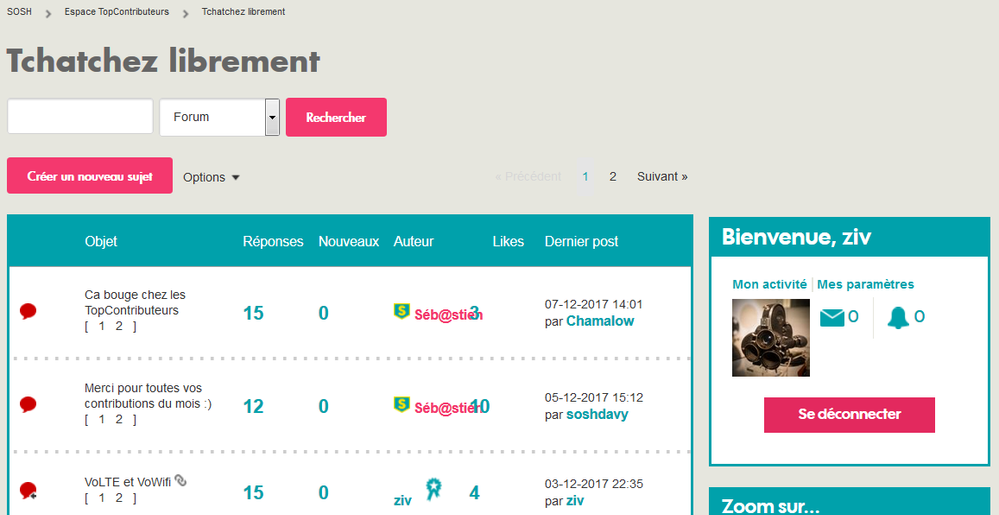Open Mes paramètres settings link

pyautogui.click(x=865, y=284)
